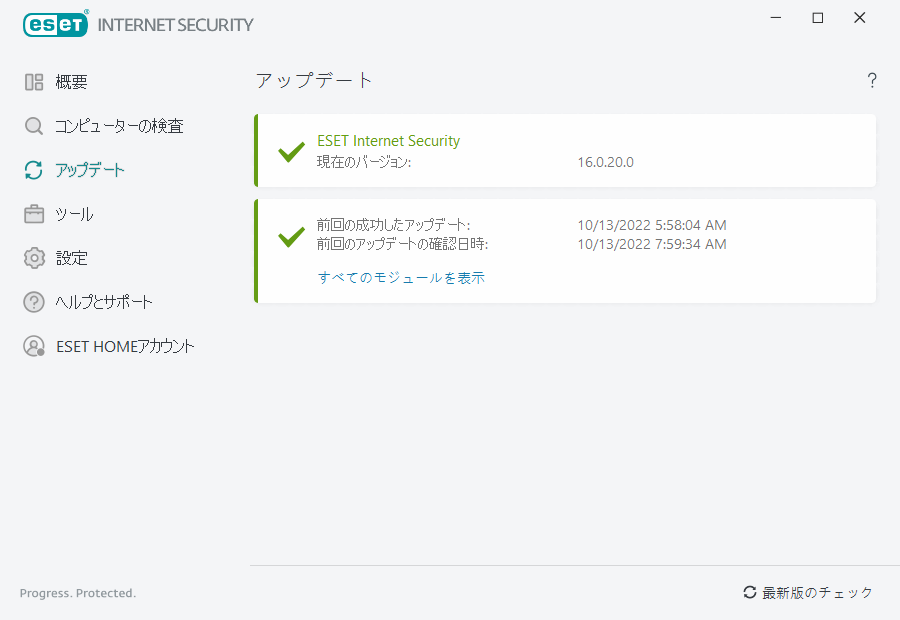
Task: Open help via the top-right question mark
Action: pos(872,81)
